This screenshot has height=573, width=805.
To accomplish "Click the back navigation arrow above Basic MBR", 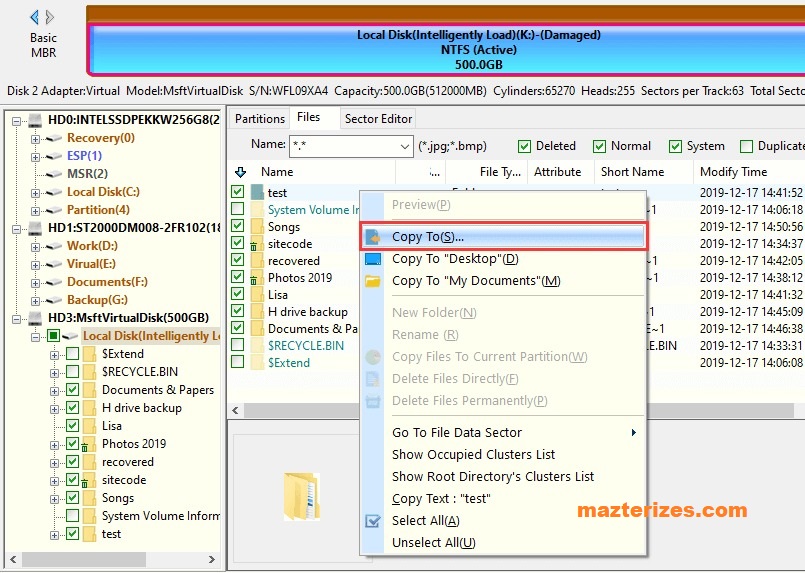I will tap(34, 17).
